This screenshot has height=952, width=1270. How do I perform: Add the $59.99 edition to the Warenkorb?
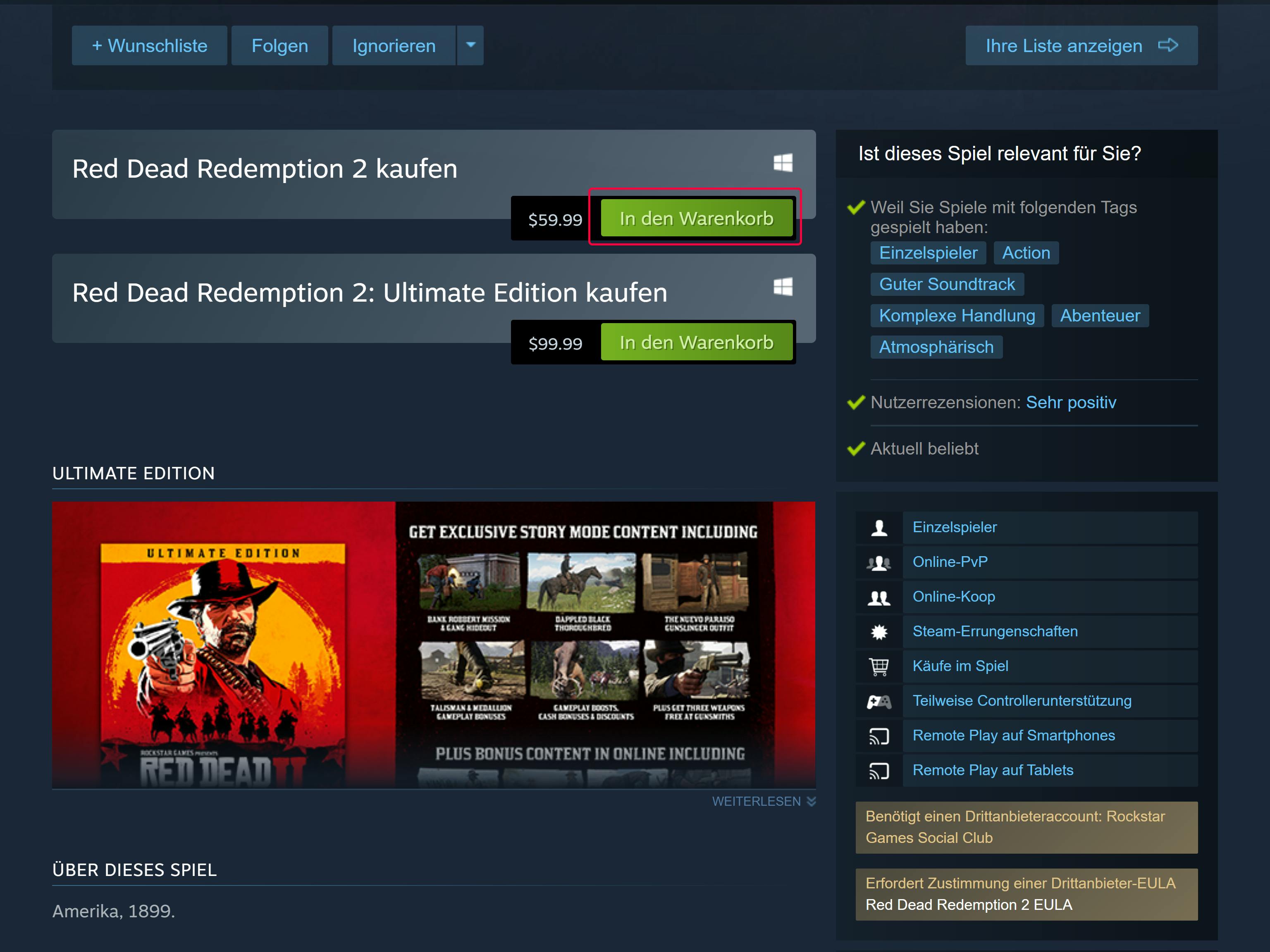(695, 218)
